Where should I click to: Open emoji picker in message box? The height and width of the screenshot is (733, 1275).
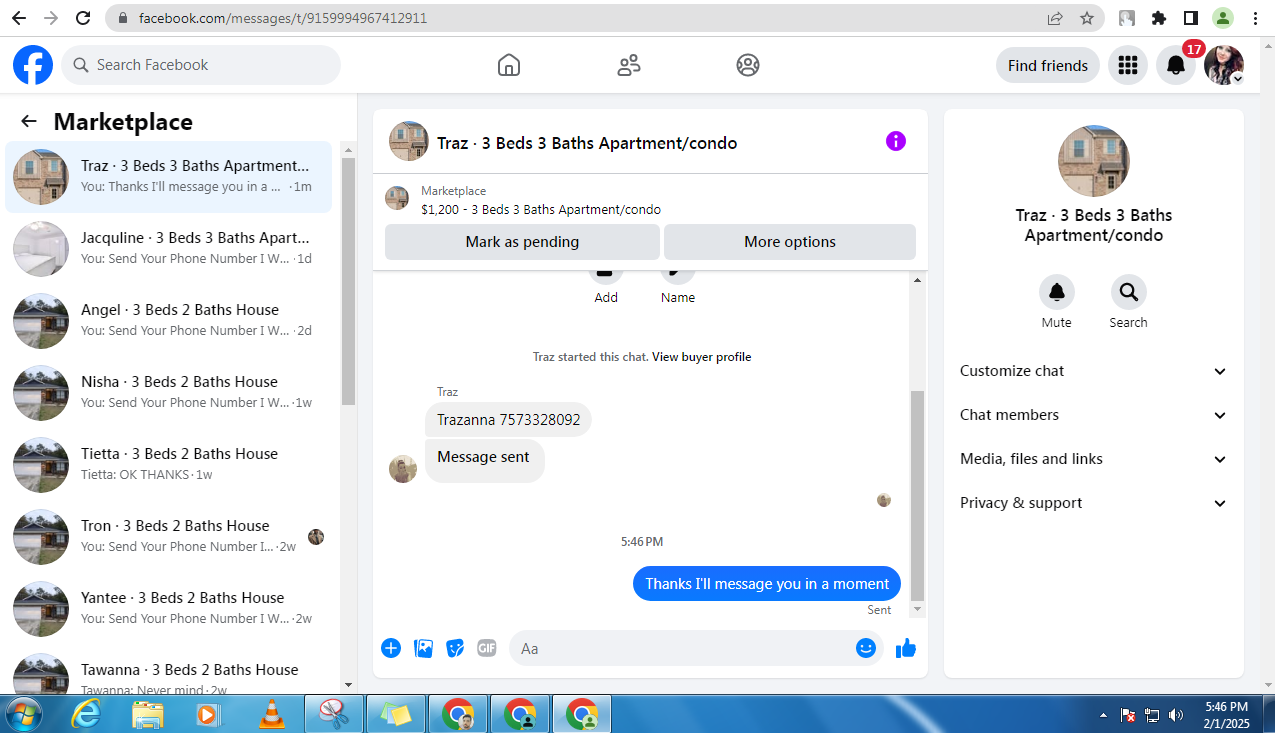point(866,648)
